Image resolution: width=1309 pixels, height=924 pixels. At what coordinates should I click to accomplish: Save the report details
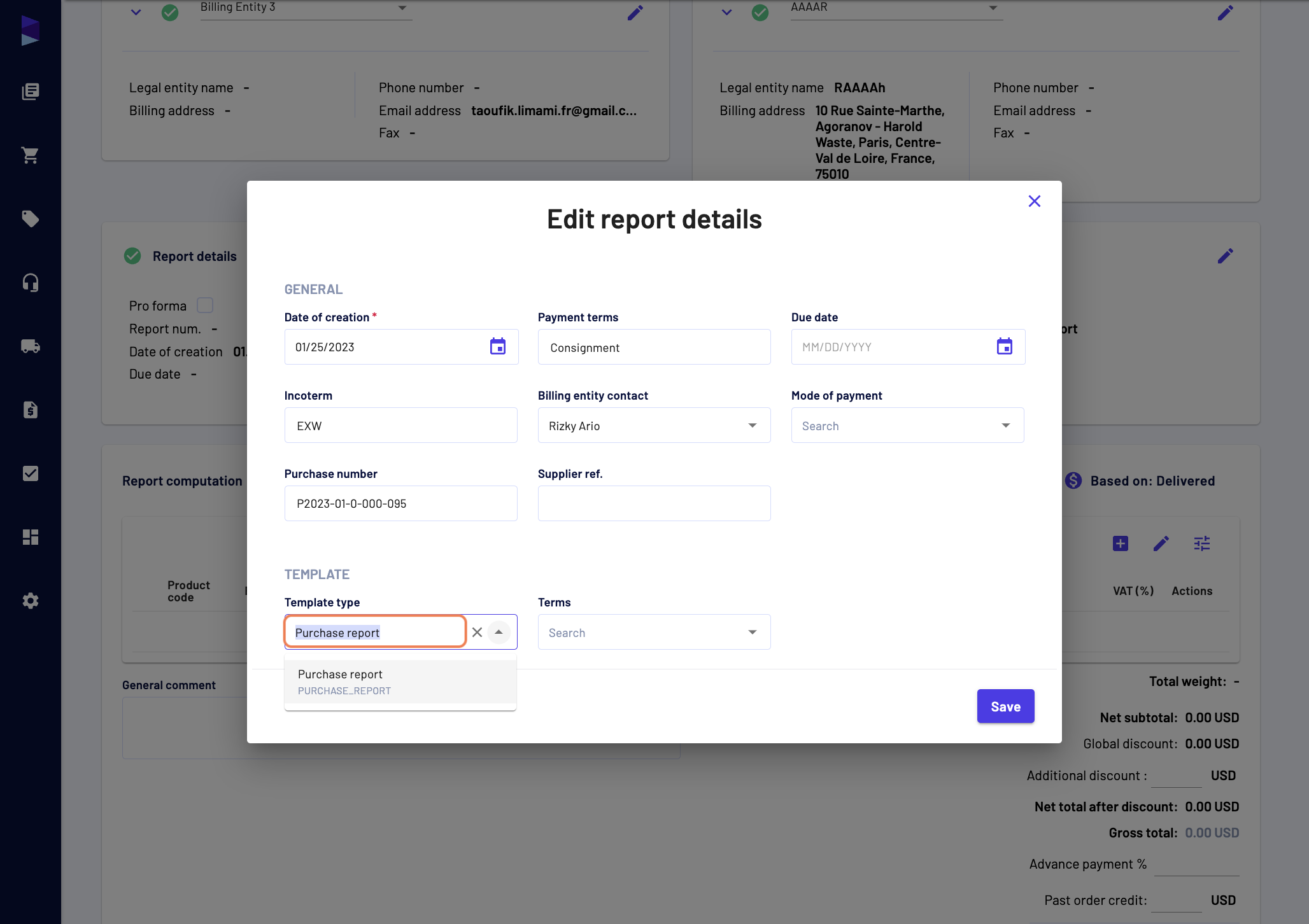(1006, 706)
